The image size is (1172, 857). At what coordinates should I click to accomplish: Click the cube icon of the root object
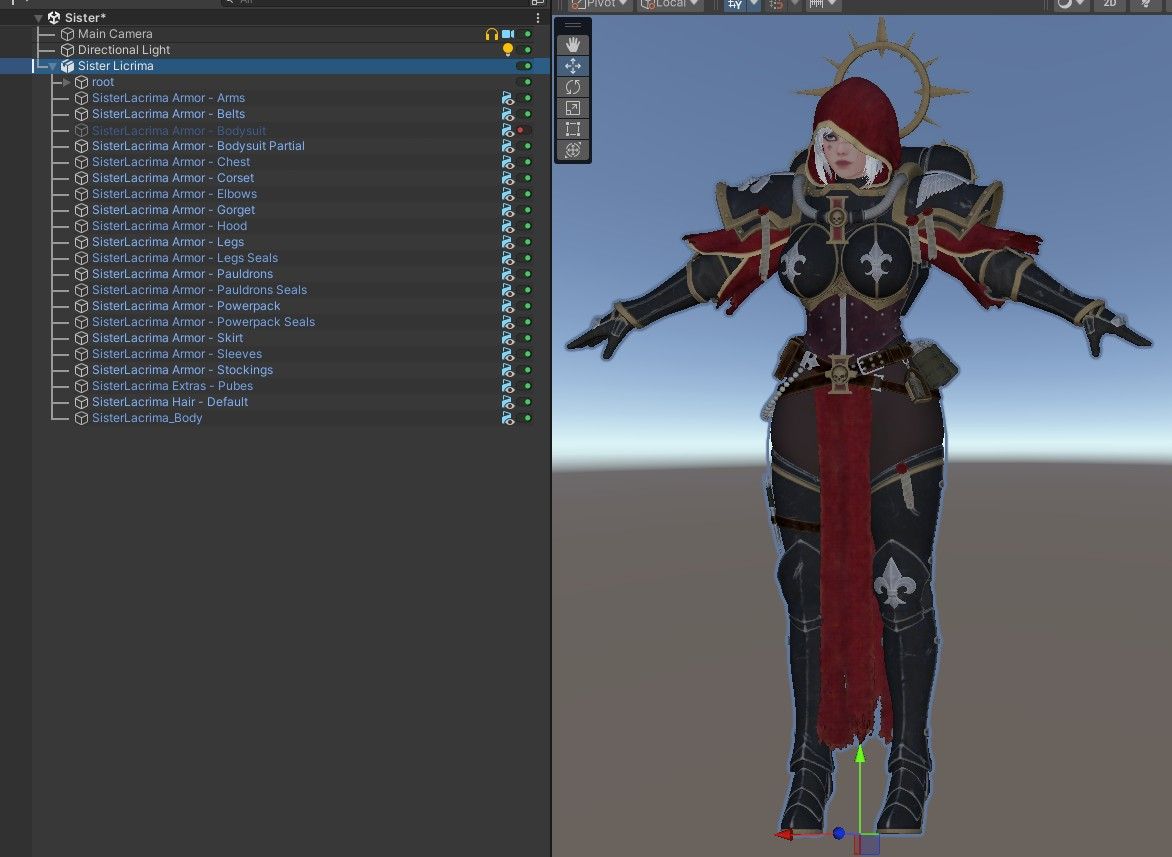click(x=81, y=82)
